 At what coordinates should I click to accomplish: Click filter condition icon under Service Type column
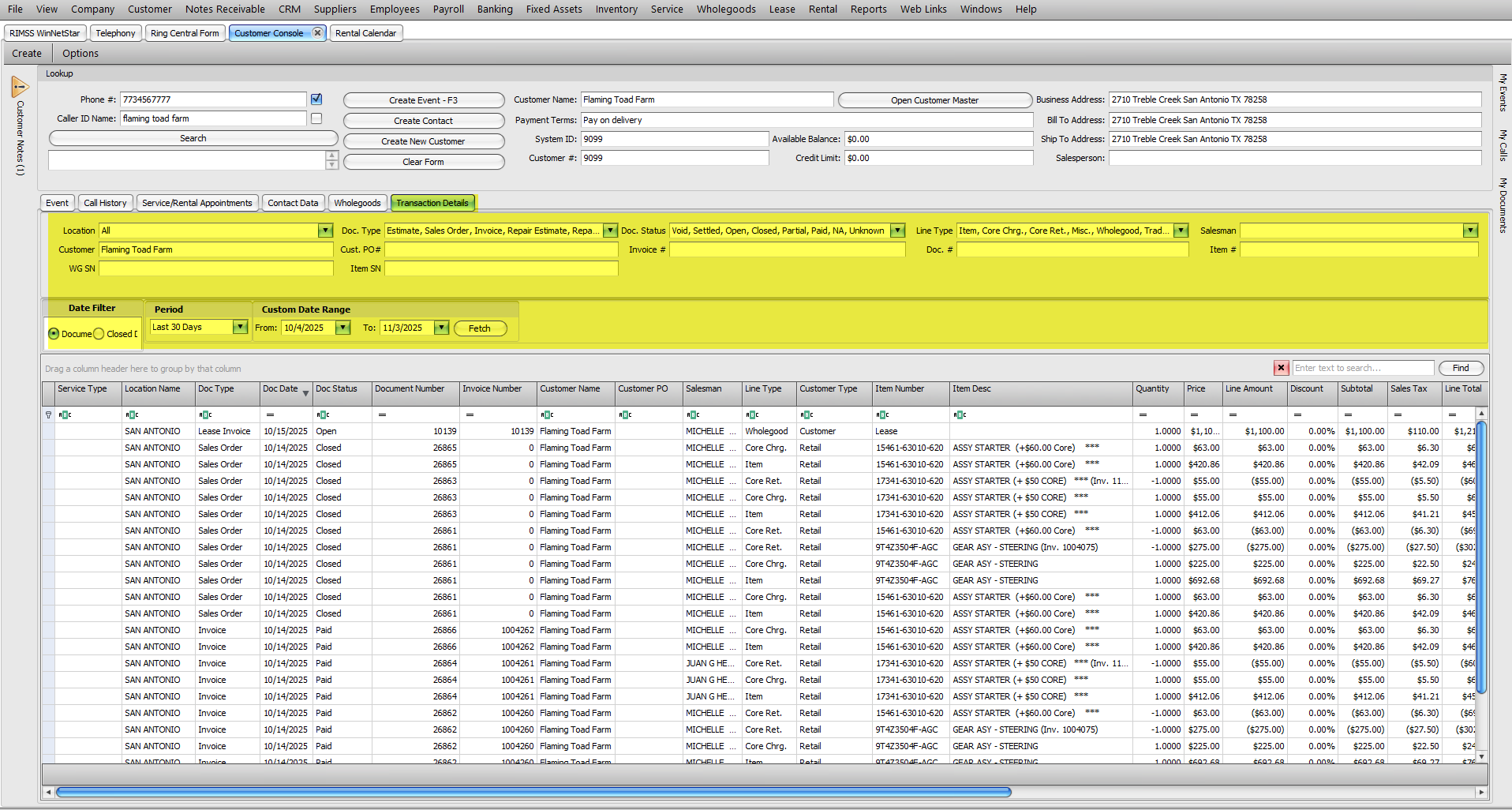click(x=65, y=414)
